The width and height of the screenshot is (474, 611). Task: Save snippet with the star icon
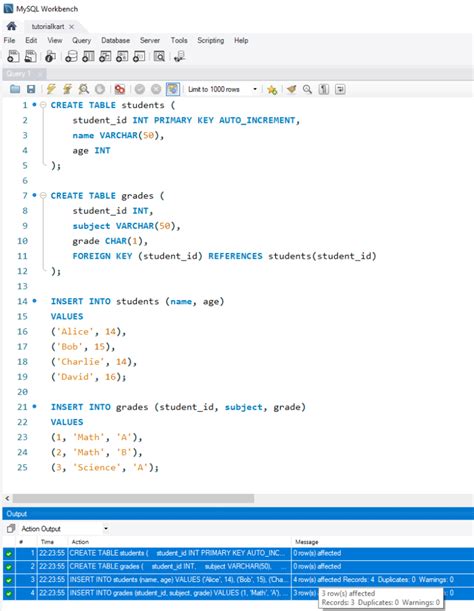coord(272,90)
